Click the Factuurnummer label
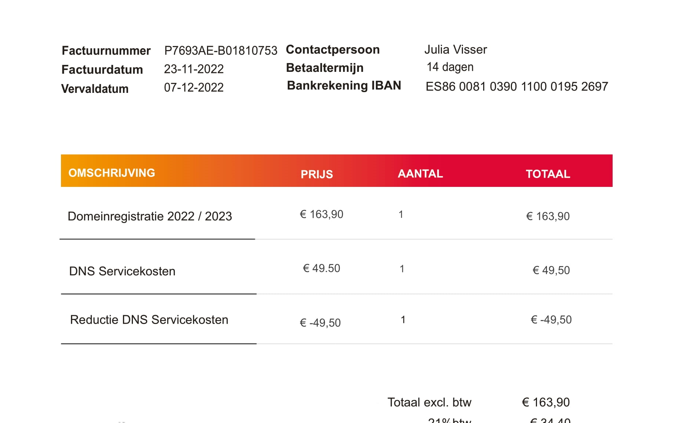This screenshot has height=423, width=696. pos(106,51)
